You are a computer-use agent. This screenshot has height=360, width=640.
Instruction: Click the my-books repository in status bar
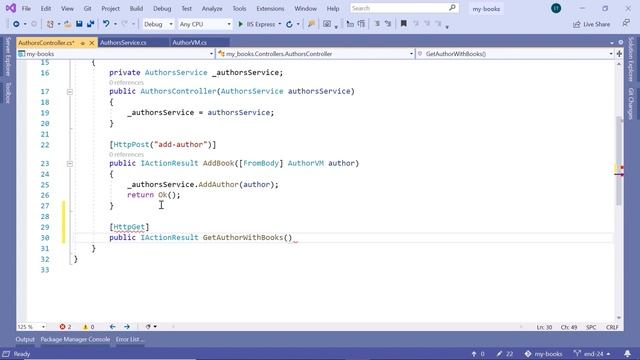pyautogui.click(x=543, y=354)
